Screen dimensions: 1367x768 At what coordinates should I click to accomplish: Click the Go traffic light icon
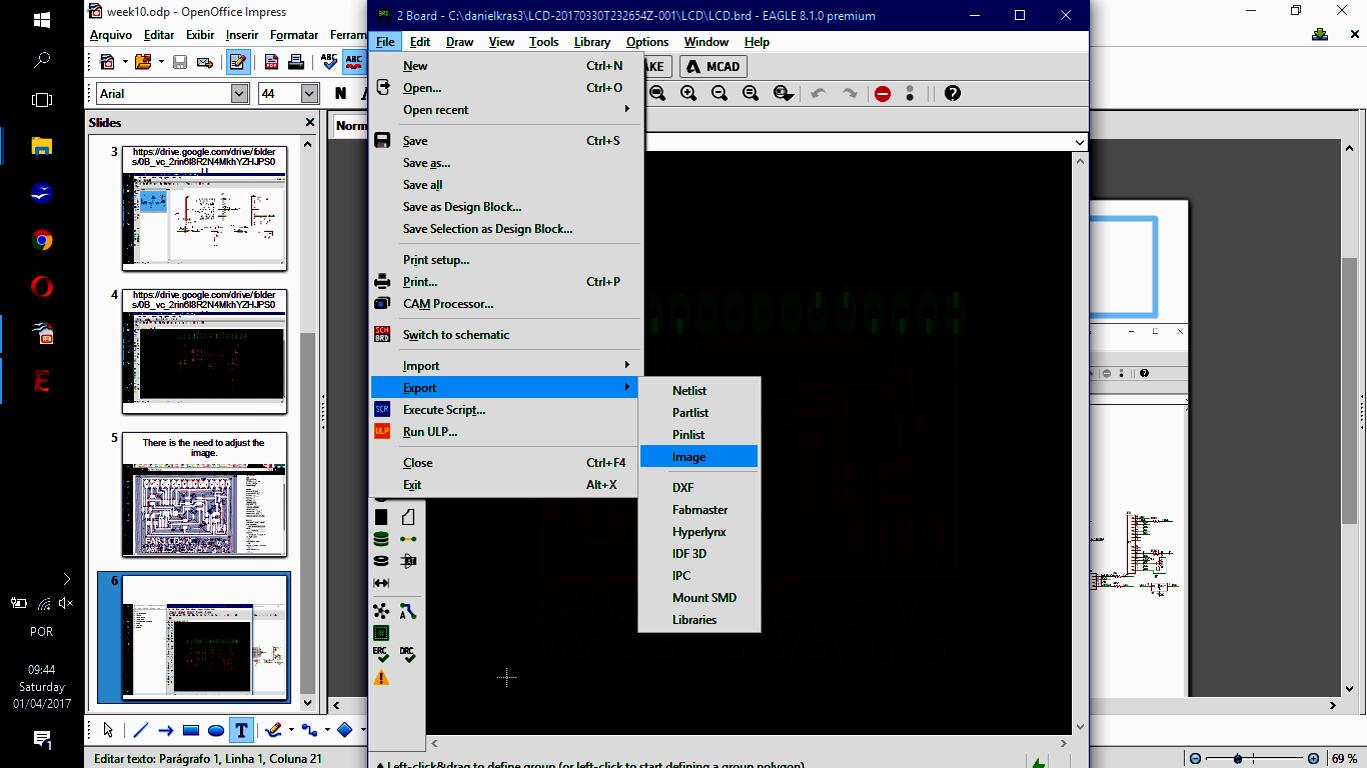[x=910, y=93]
